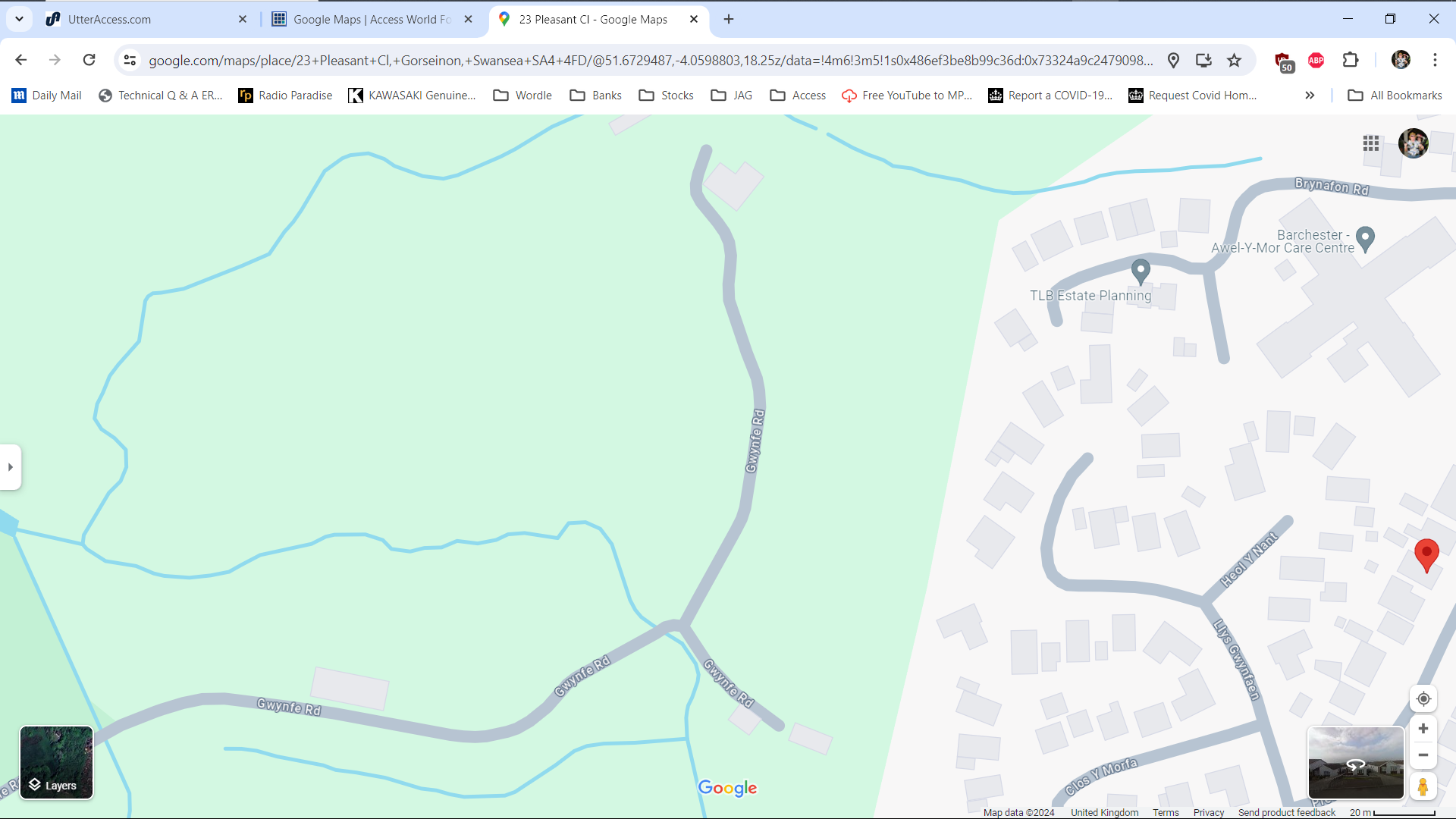The image size is (1456, 819).
Task: Open the tab search dropdown arrow
Action: coord(19,19)
